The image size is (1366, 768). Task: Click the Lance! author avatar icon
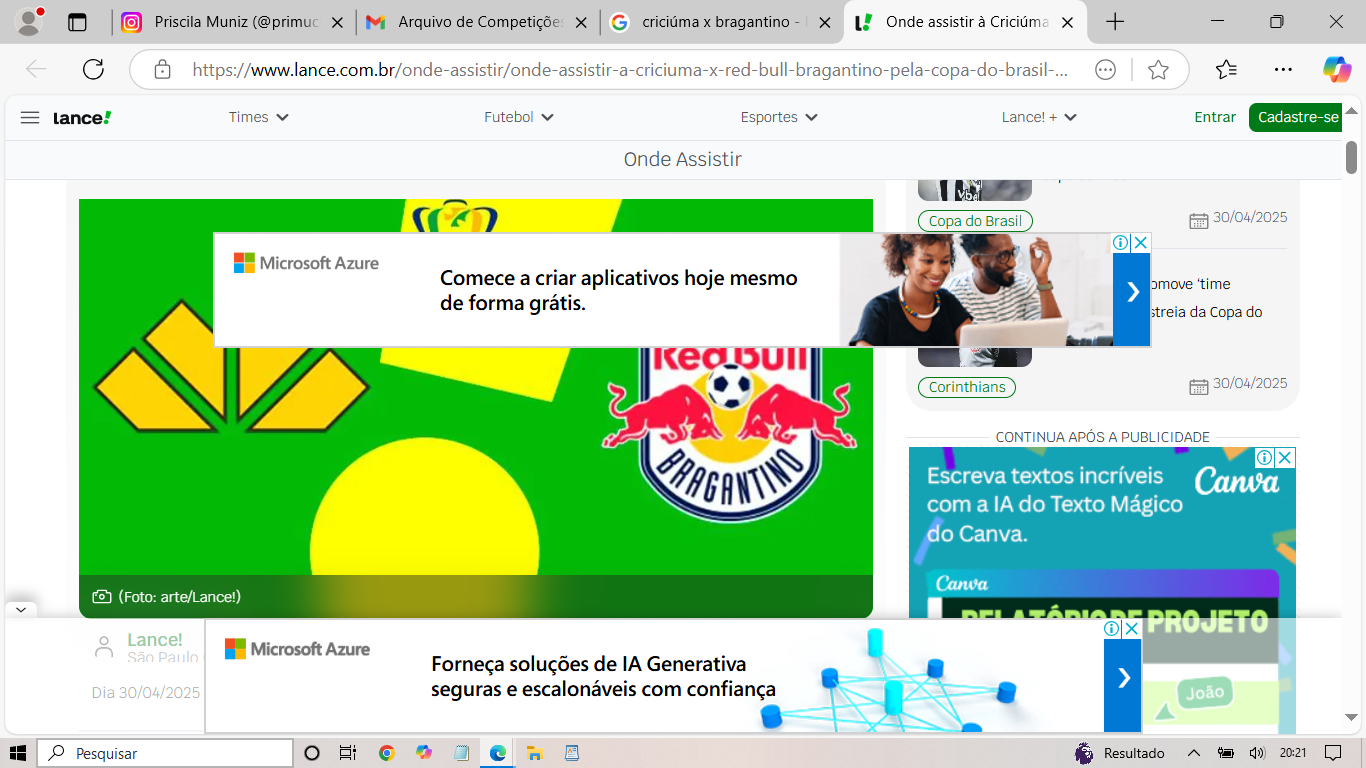coord(104,647)
